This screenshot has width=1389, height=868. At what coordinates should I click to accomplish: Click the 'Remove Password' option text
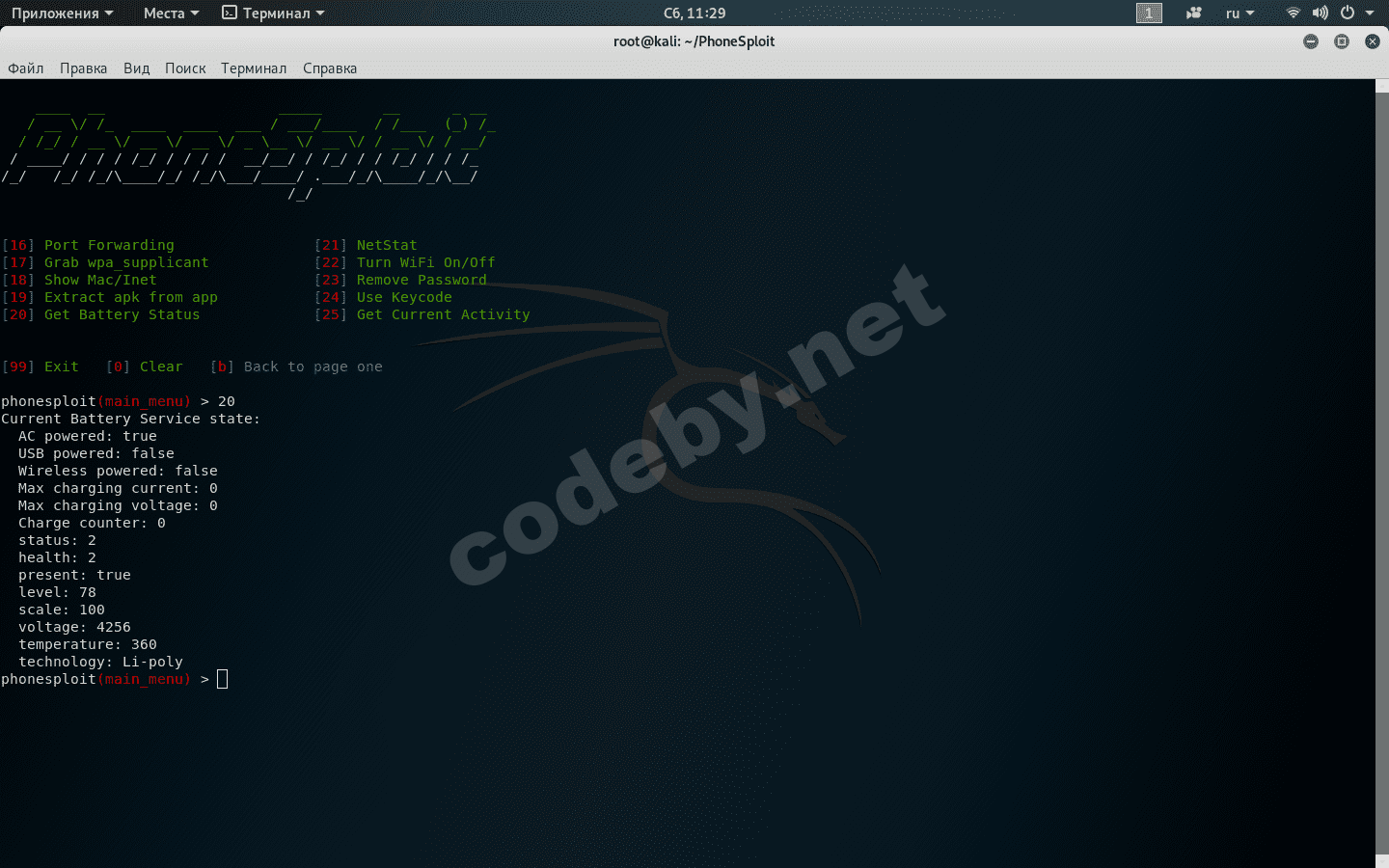pos(422,280)
